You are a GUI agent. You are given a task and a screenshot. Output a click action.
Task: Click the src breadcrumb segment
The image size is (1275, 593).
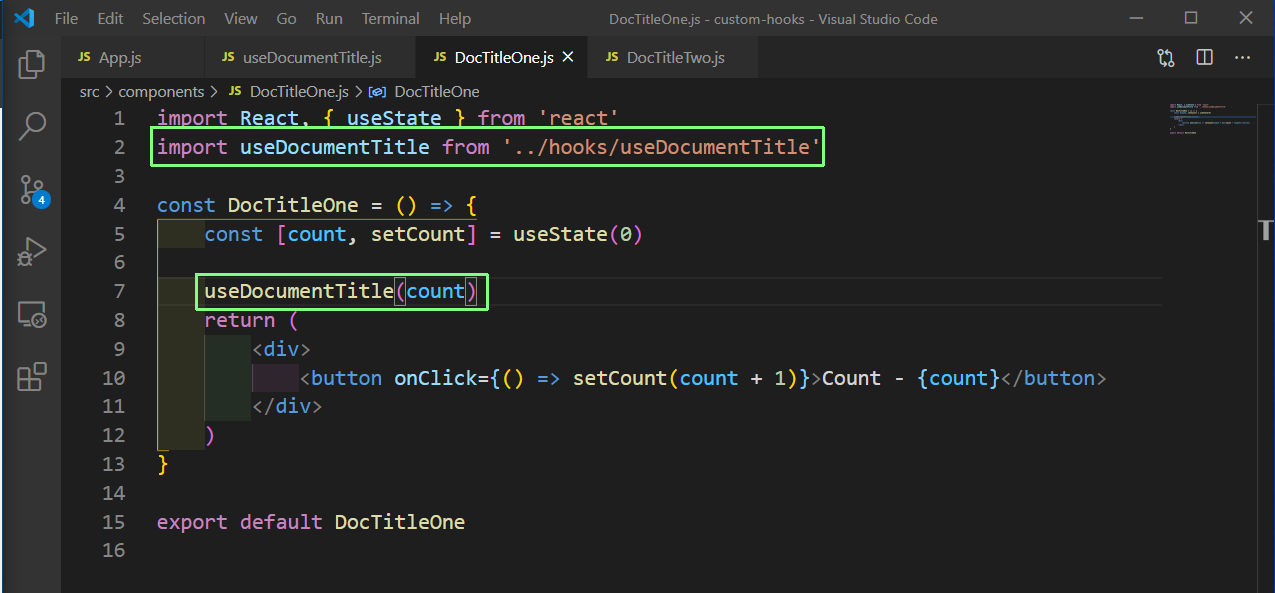click(x=89, y=91)
